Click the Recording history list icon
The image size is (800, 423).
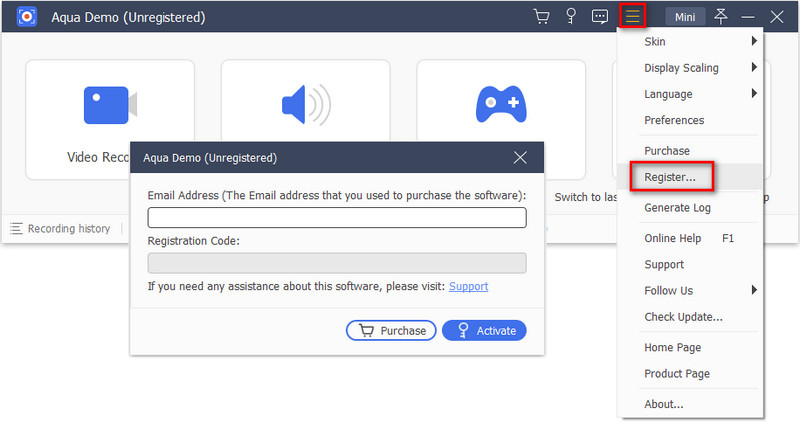(x=16, y=229)
